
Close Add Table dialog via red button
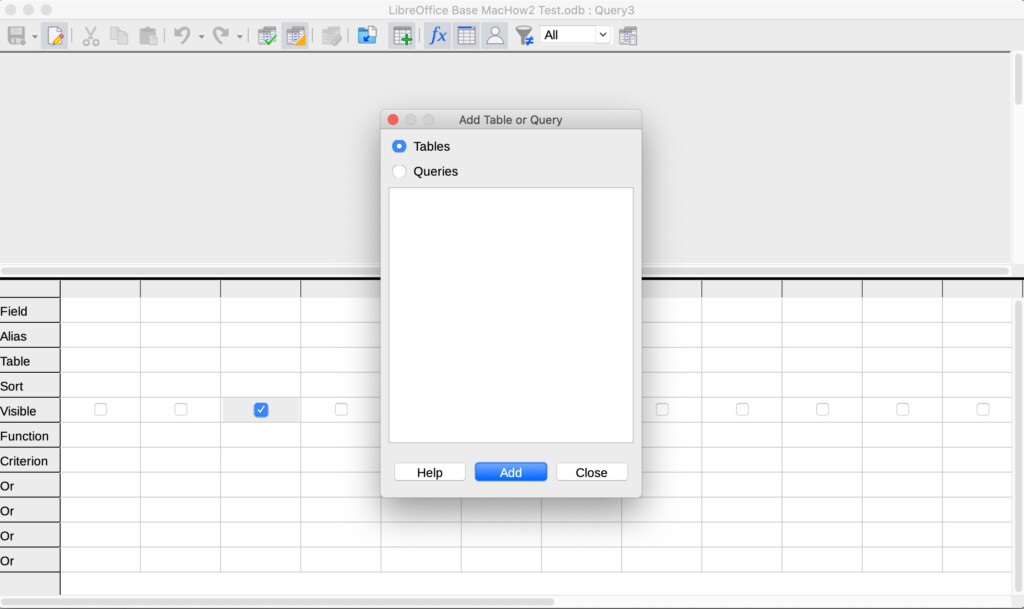point(393,119)
